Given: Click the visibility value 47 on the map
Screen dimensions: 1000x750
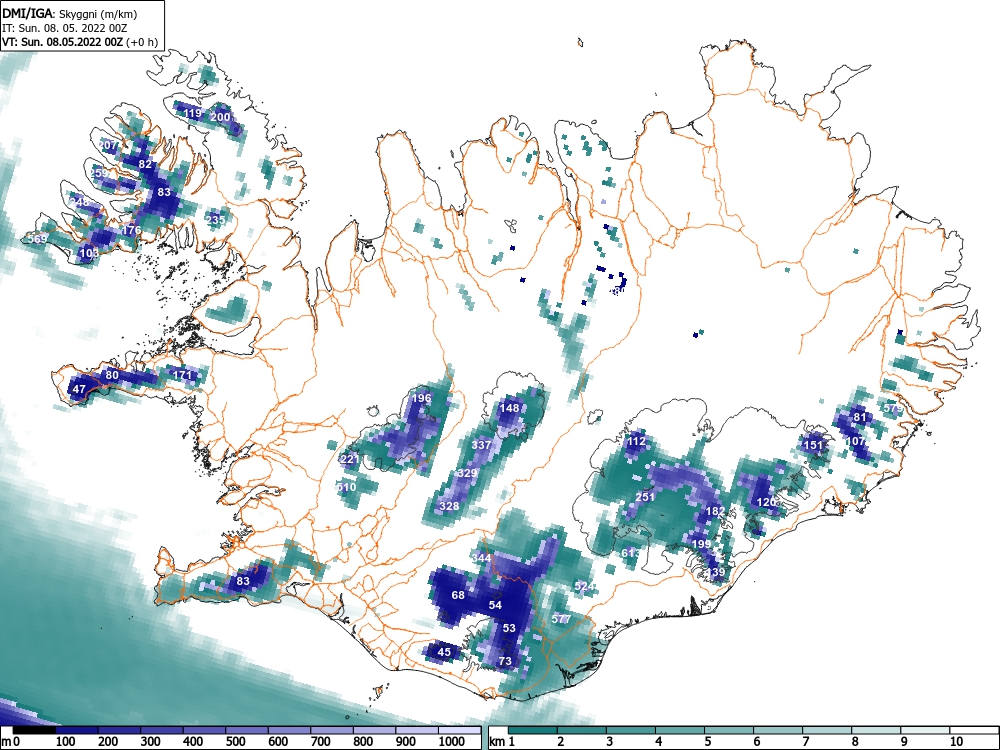Looking at the screenshot, I should tap(79, 389).
